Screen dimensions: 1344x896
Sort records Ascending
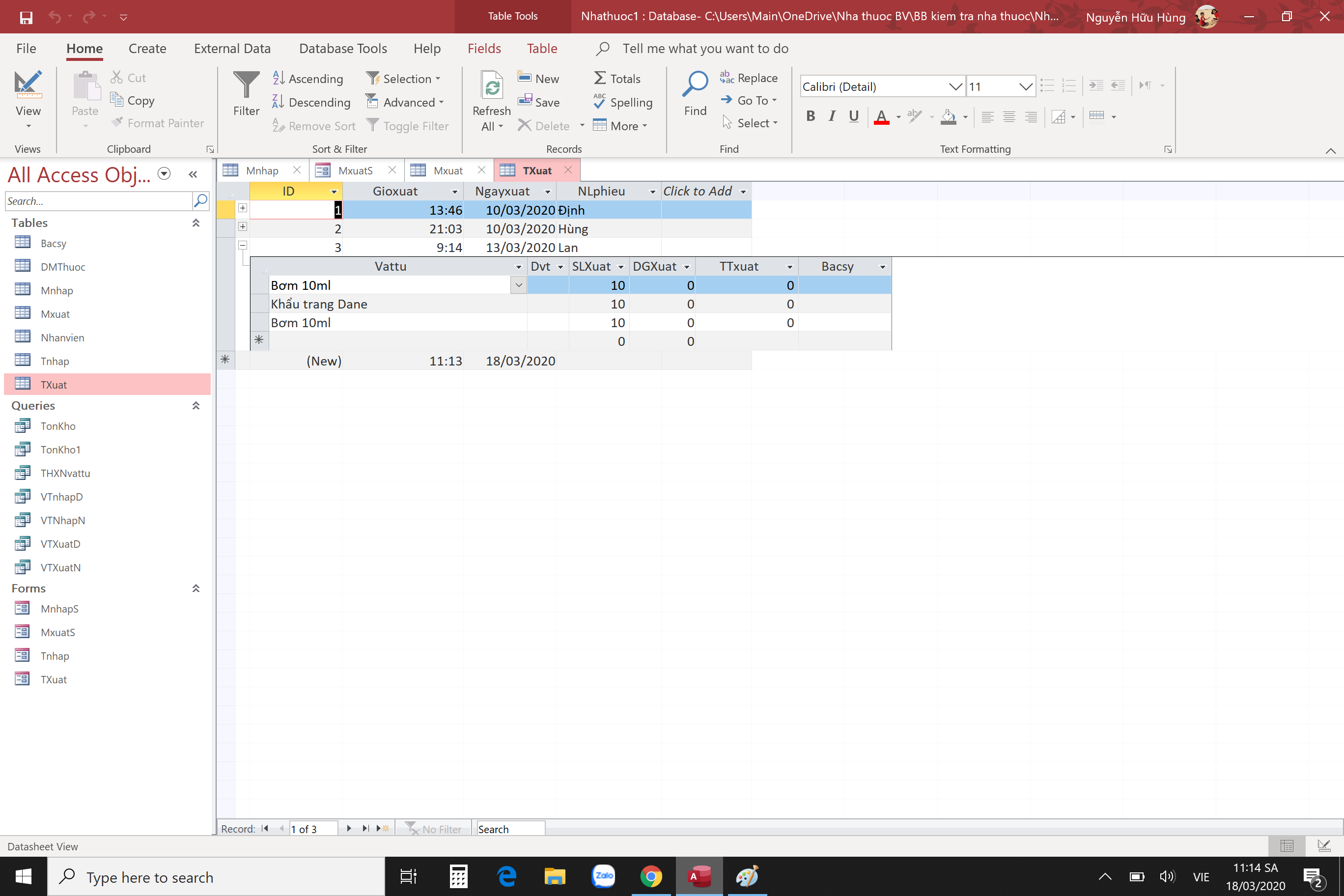tap(308, 78)
